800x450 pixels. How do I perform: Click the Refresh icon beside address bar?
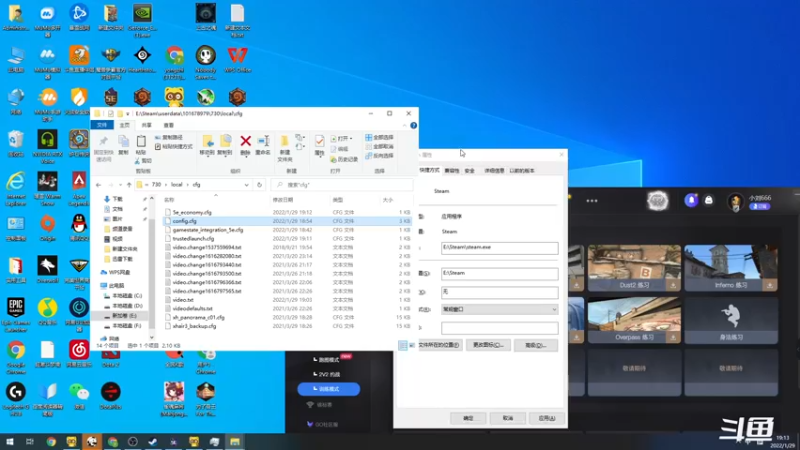coord(259,185)
